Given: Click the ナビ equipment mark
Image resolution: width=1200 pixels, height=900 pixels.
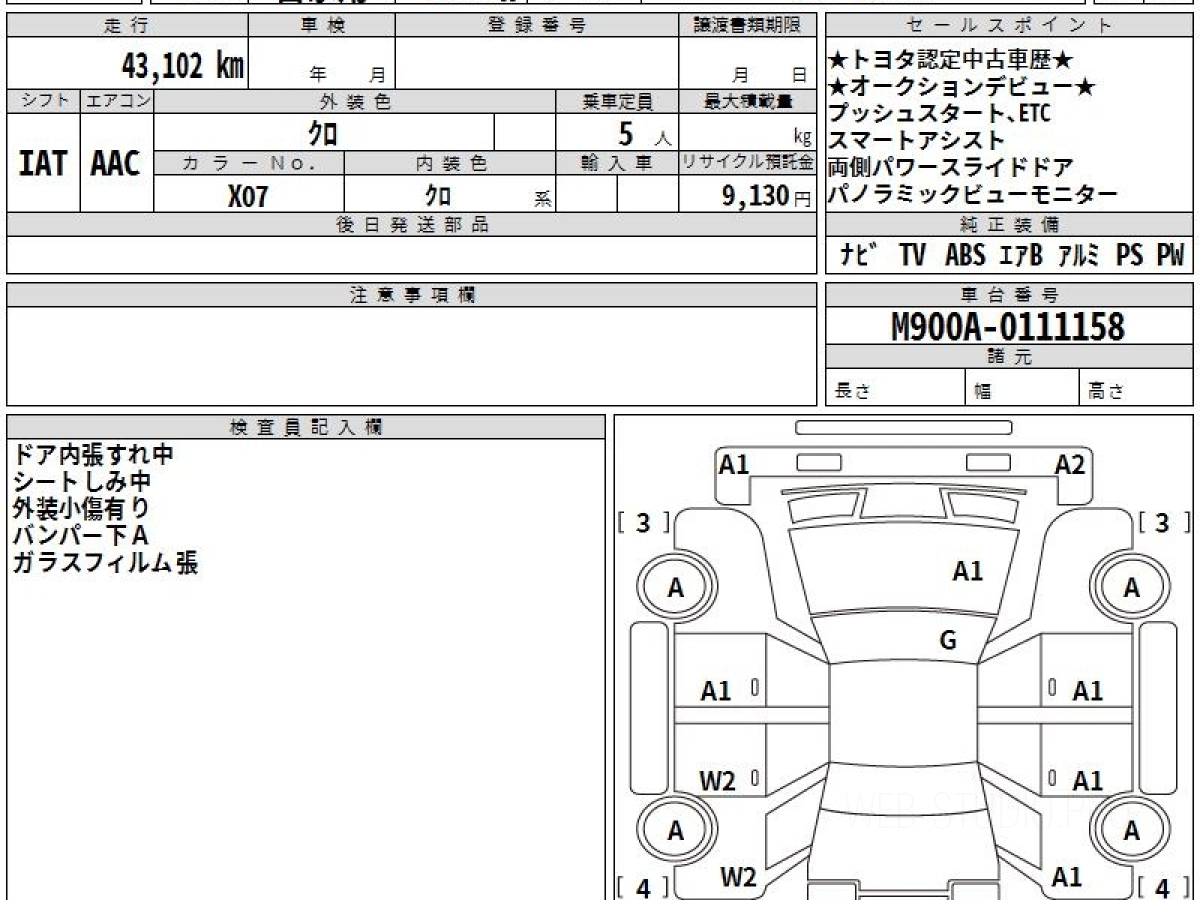Looking at the screenshot, I should [860, 255].
